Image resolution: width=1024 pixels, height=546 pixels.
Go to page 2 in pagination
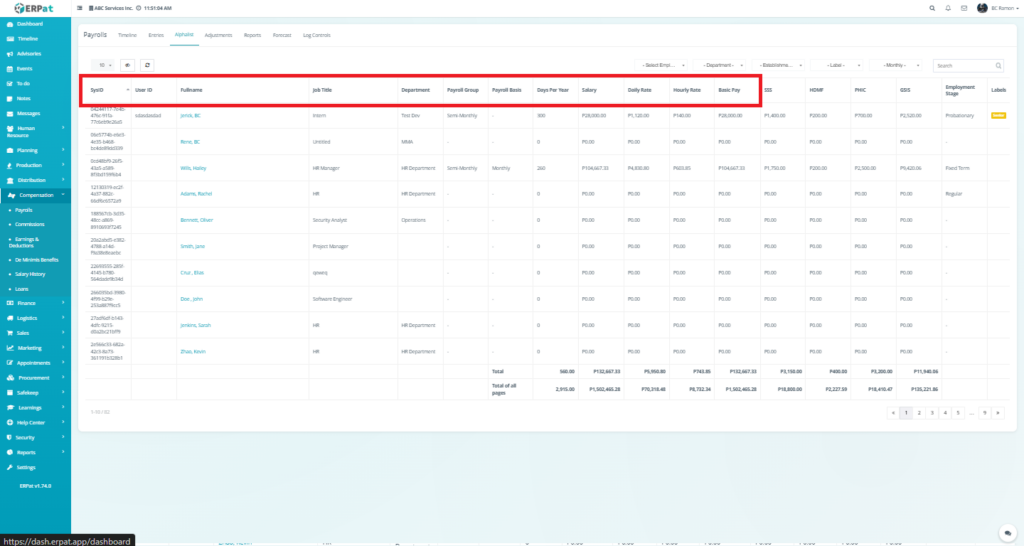point(919,412)
